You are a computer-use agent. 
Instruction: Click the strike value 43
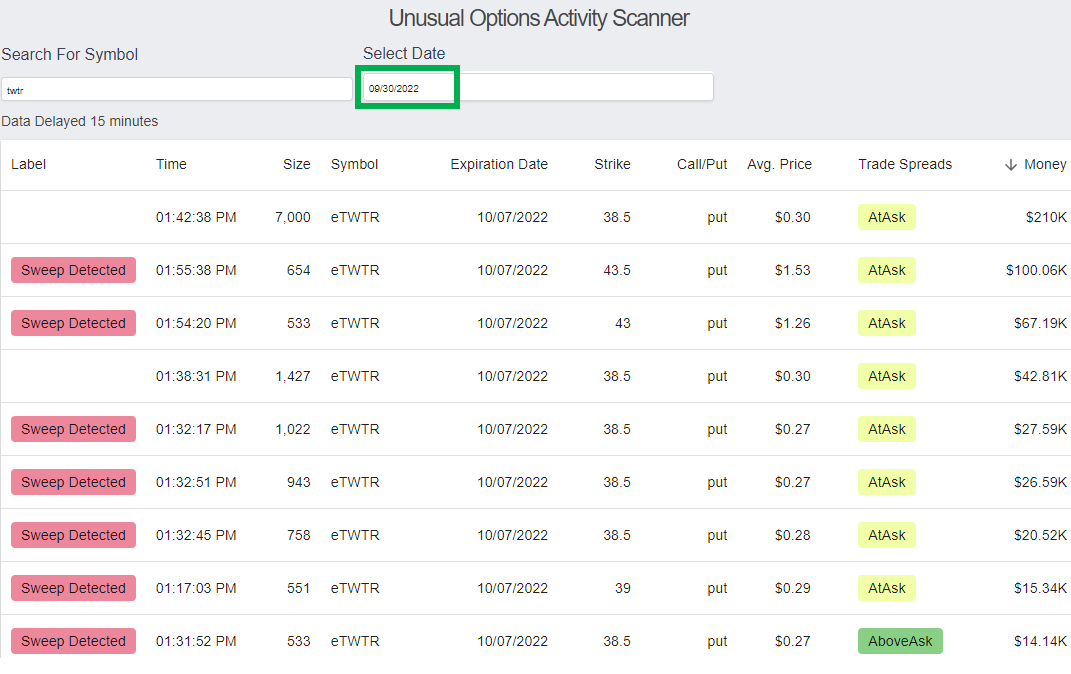(622, 323)
